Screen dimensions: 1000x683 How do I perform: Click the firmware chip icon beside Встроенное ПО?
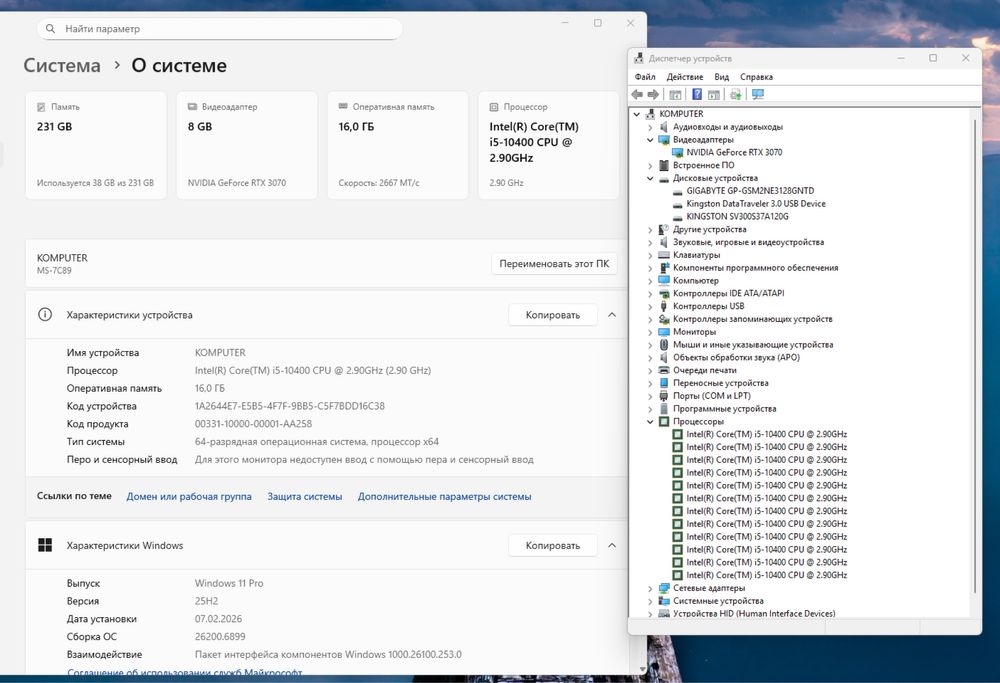click(664, 165)
